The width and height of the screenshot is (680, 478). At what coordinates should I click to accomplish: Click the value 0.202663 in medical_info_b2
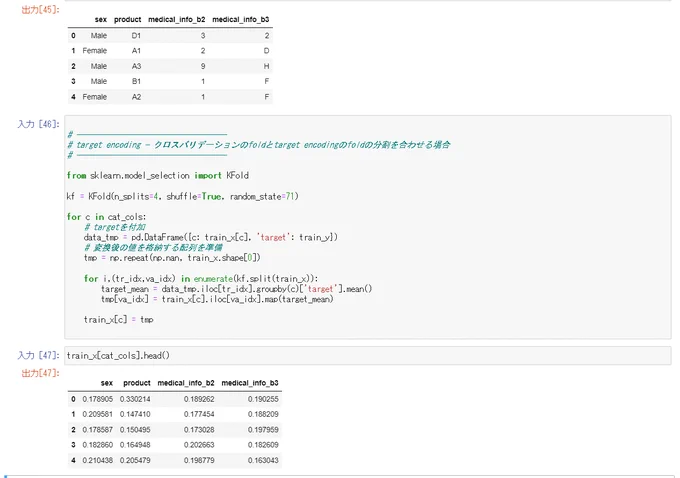199,445
